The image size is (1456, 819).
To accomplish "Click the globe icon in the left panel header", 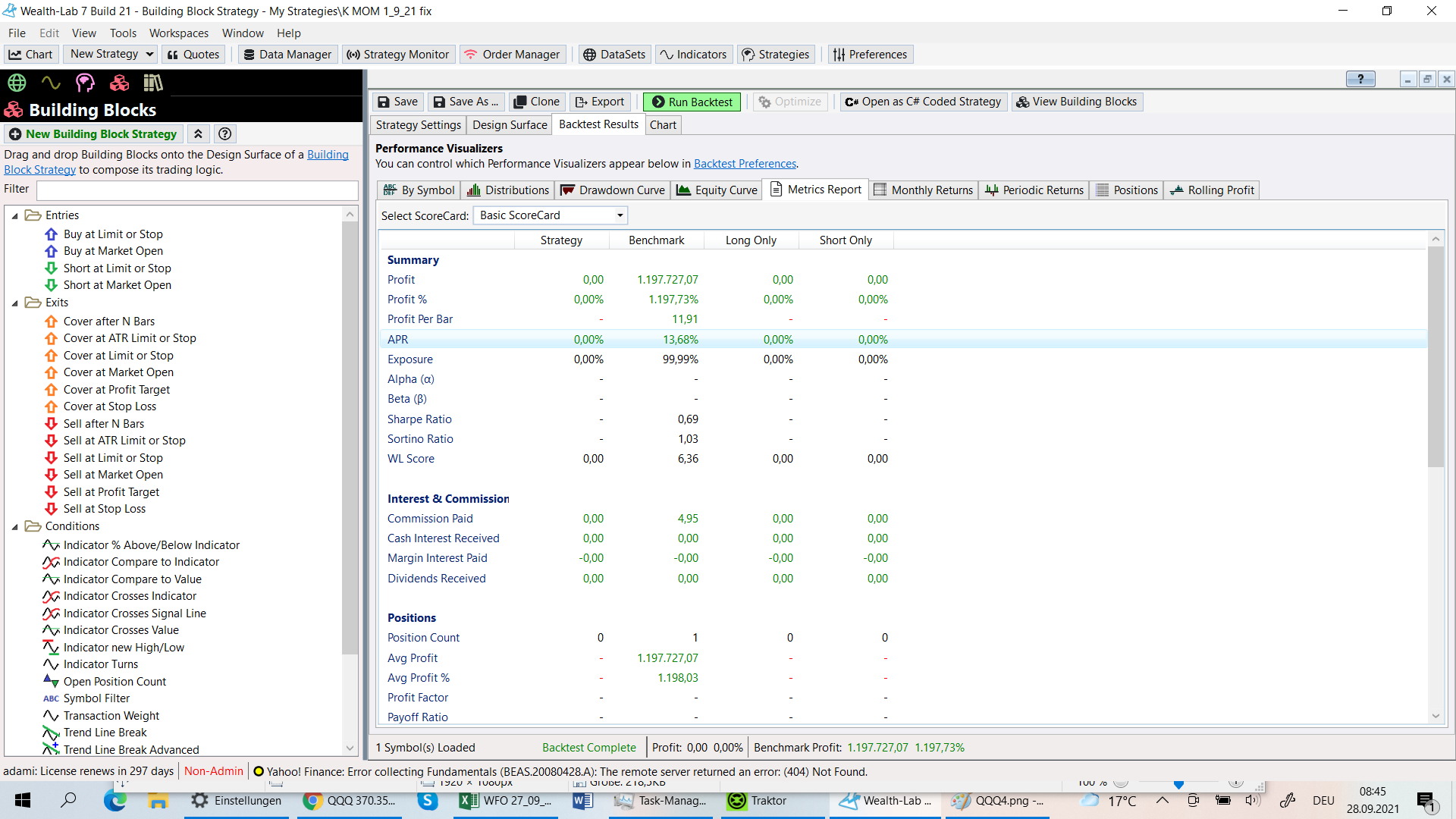I will click(17, 83).
